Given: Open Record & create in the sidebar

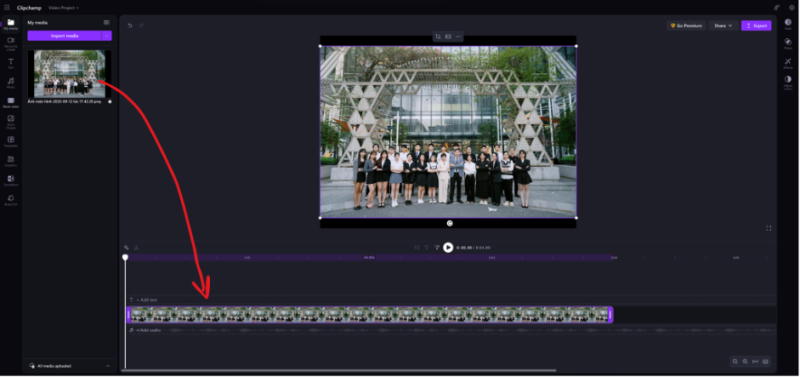Looking at the screenshot, I should point(11,43).
